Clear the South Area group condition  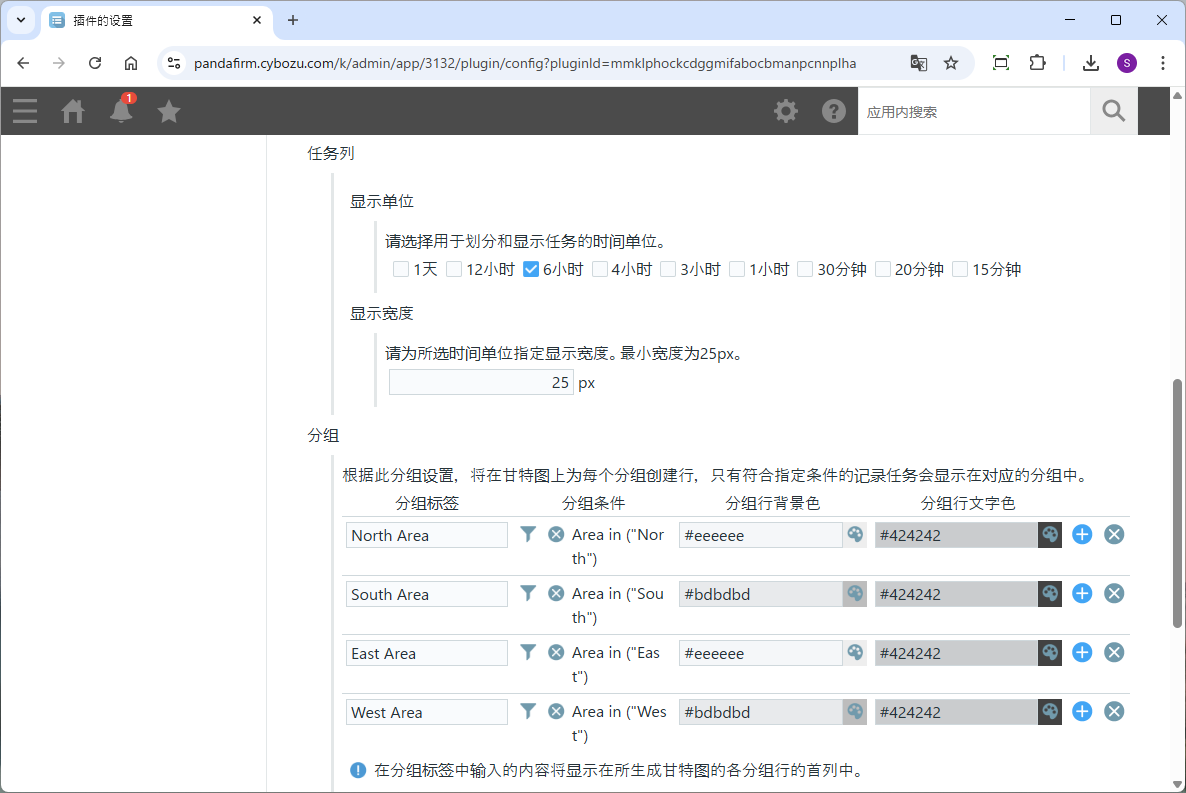pyautogui.click(x=556, y=594)
